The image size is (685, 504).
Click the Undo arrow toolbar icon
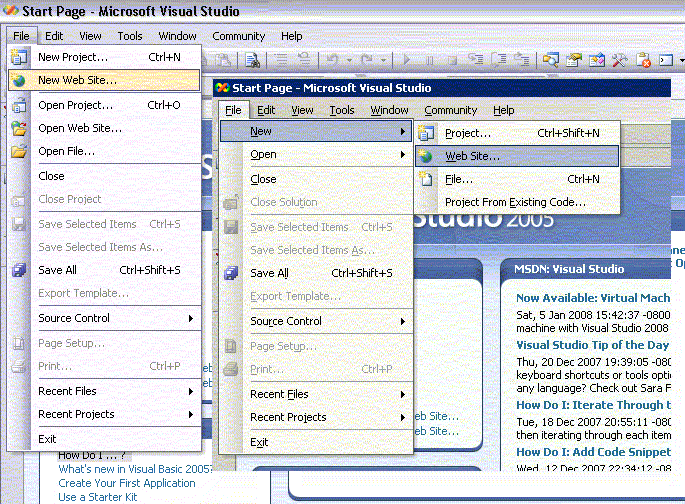332,59
